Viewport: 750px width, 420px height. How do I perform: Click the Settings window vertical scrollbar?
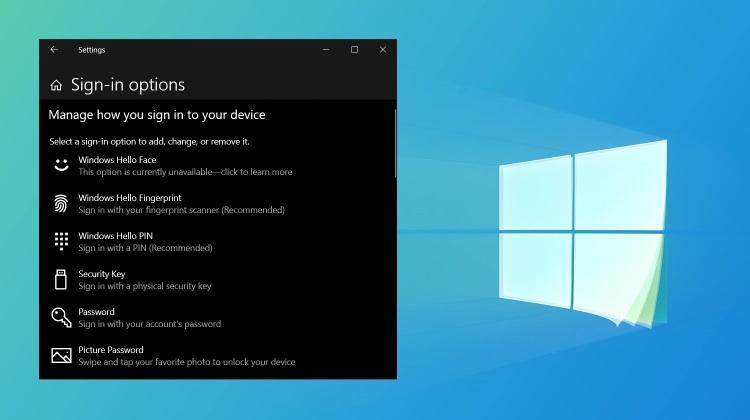(x=395, y=144)
